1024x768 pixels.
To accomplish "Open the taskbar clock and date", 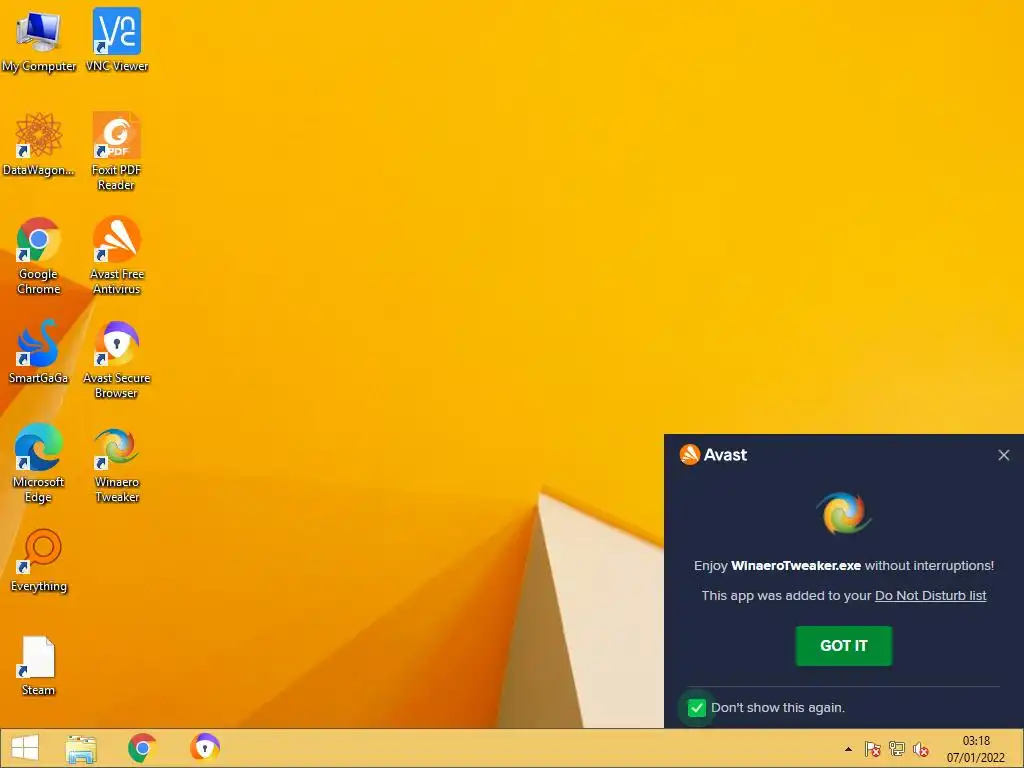I will 976,749.
